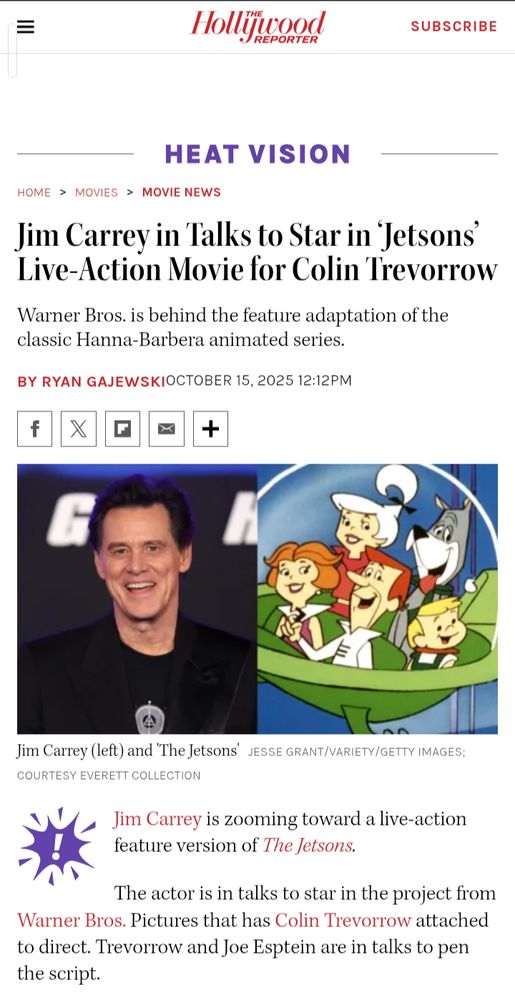Image resolution: width=515 pixels, height=1000 pixels.
Task: Open Movie News breadcrumb
Action: [181, 192]
